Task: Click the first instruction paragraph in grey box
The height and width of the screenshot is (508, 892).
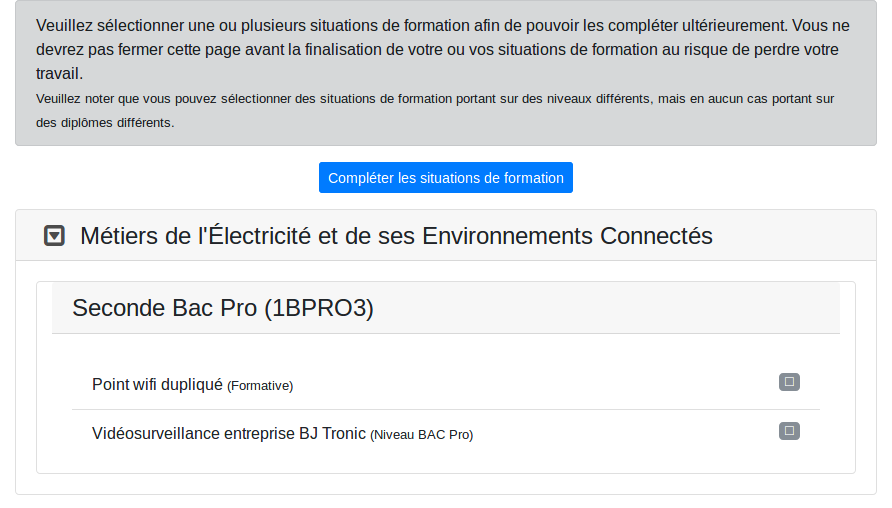Action: 443,49
